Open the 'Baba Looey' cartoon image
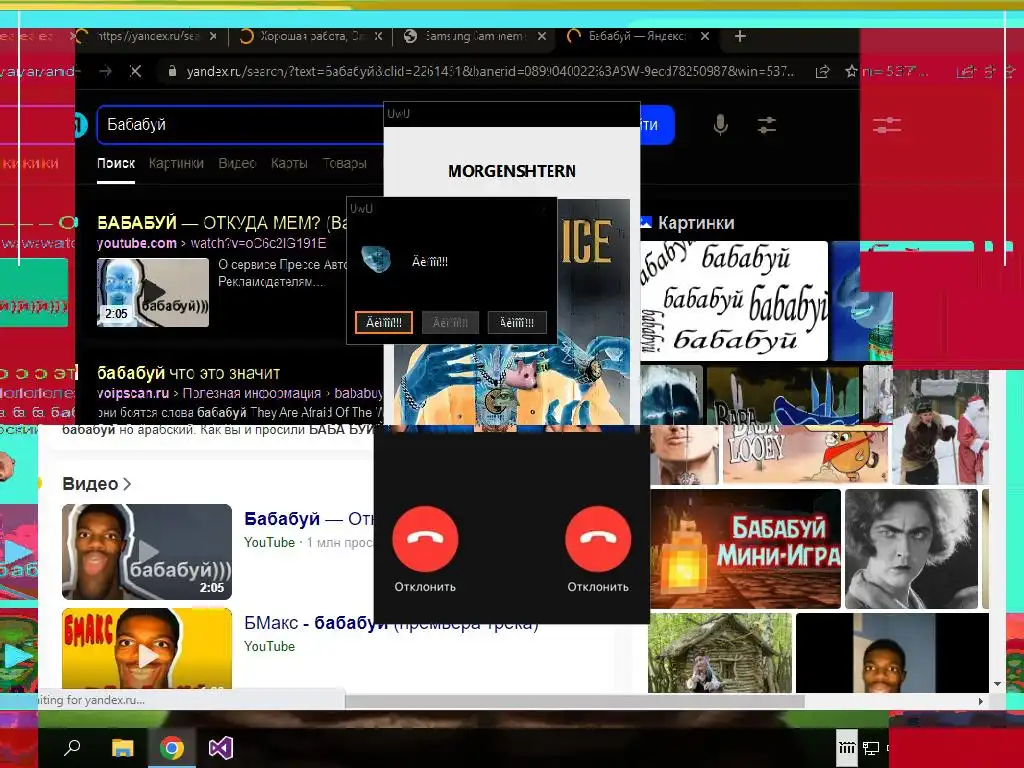Image resolution: width=1024 pixels, height=768 pixels. tap(805, 453)
